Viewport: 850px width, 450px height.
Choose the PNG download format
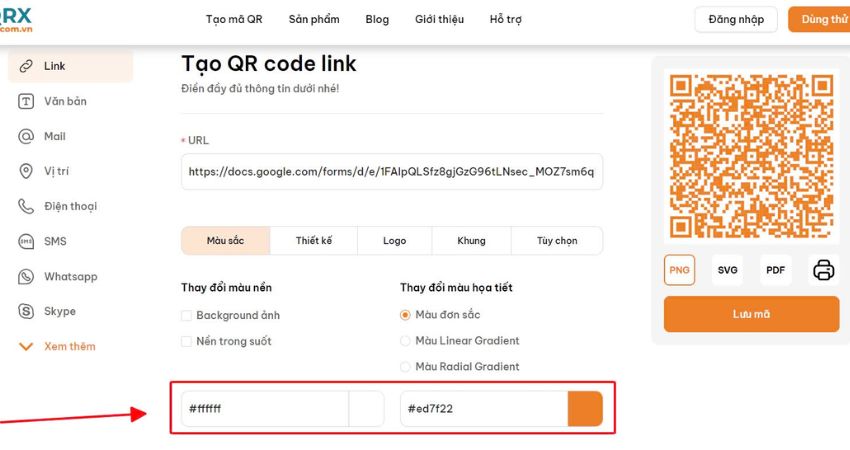(x=679, y=270)
